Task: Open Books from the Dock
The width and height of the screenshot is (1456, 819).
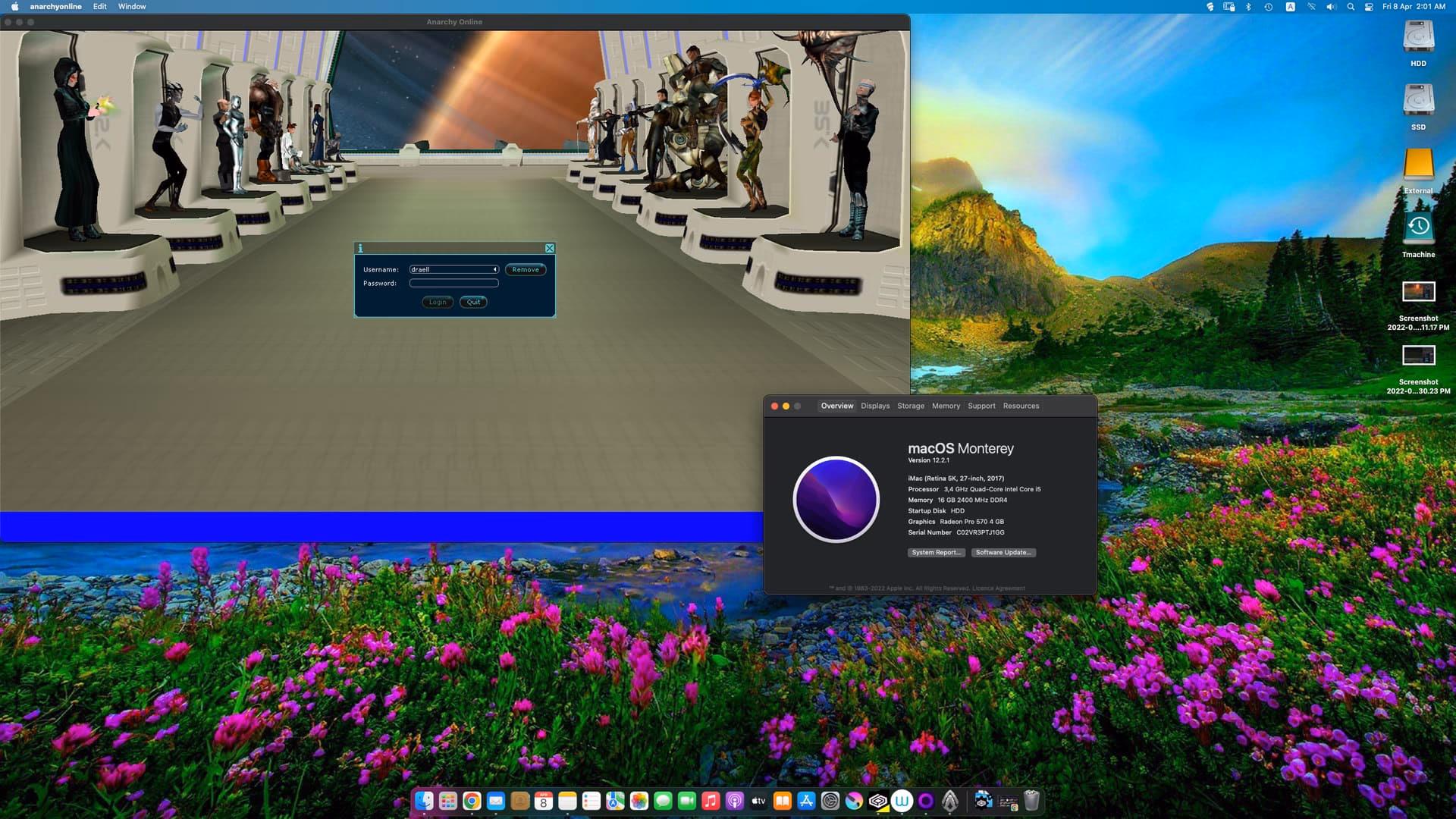Action: (783, 801)
